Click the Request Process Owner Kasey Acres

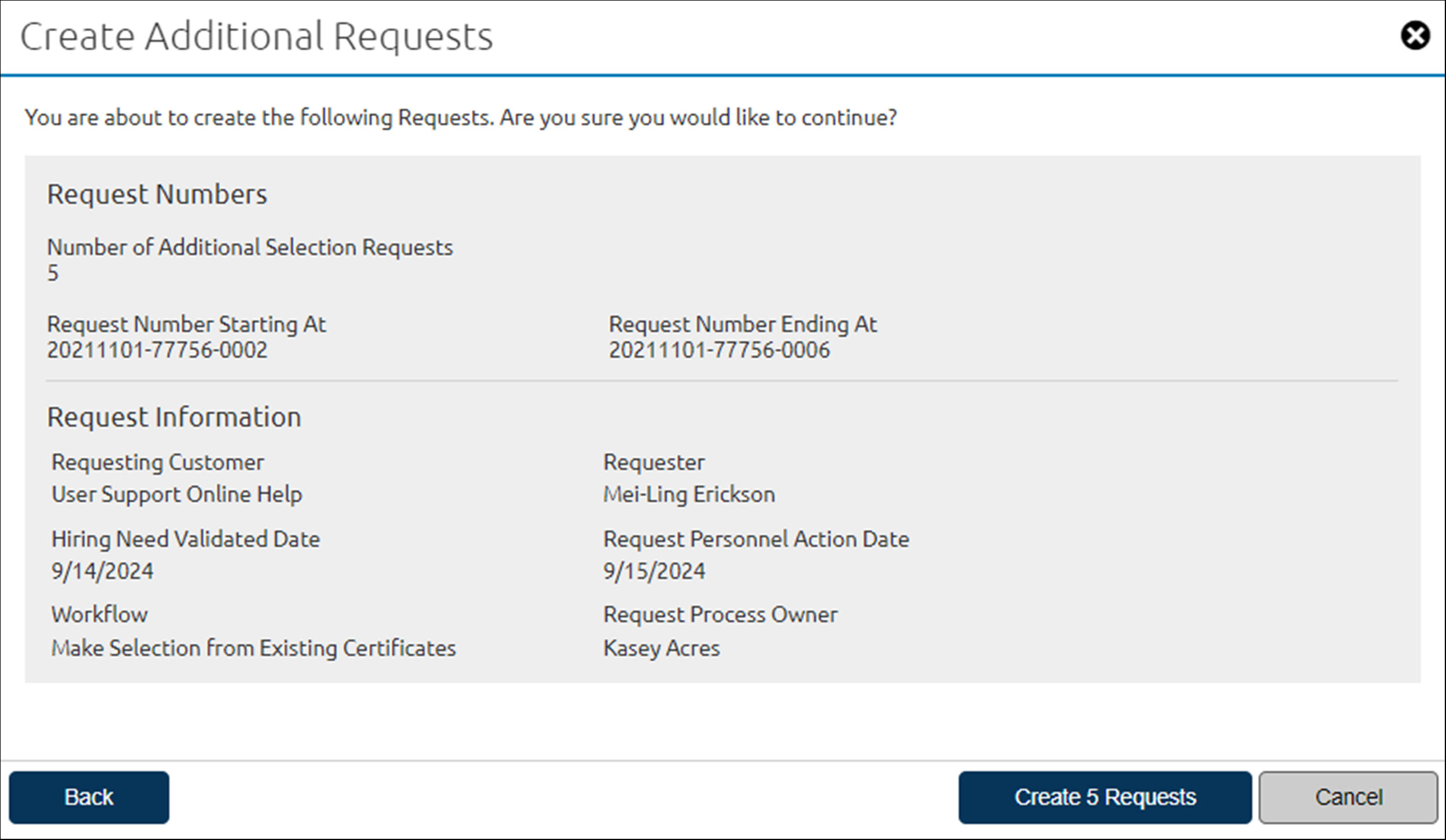pos(661,648)
